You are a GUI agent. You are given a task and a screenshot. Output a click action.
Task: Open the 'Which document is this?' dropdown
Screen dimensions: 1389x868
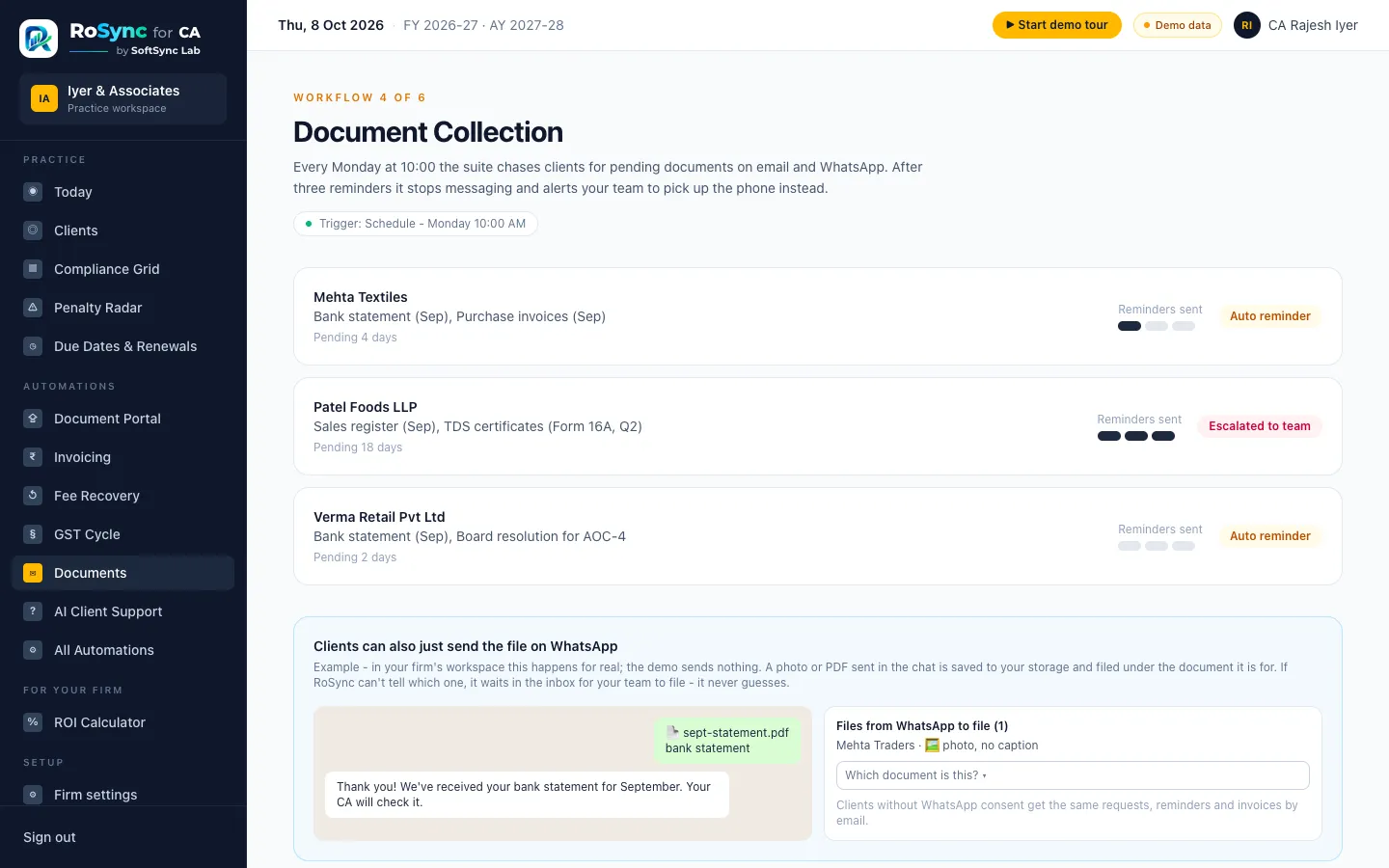coord(1073,775)
